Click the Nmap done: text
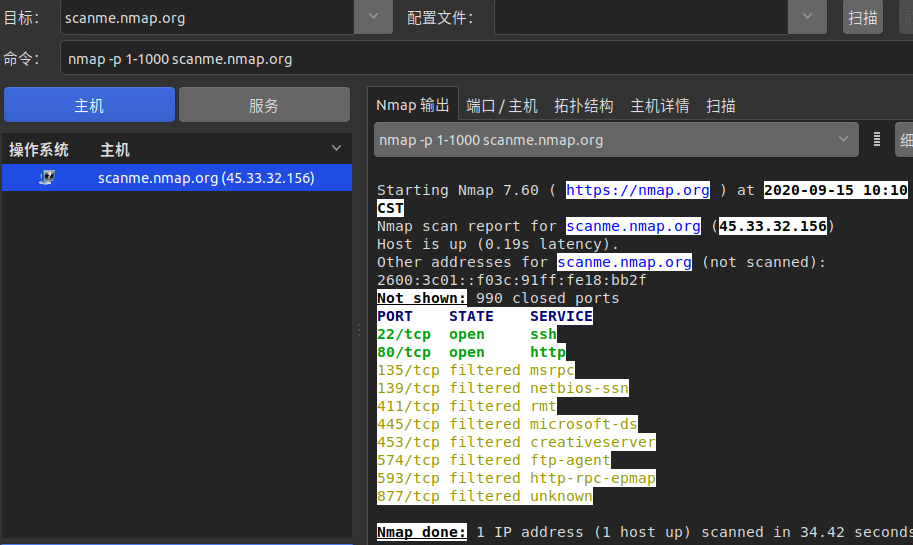The image size is (913, 545). pyautogui.click(x=422, y=532)
